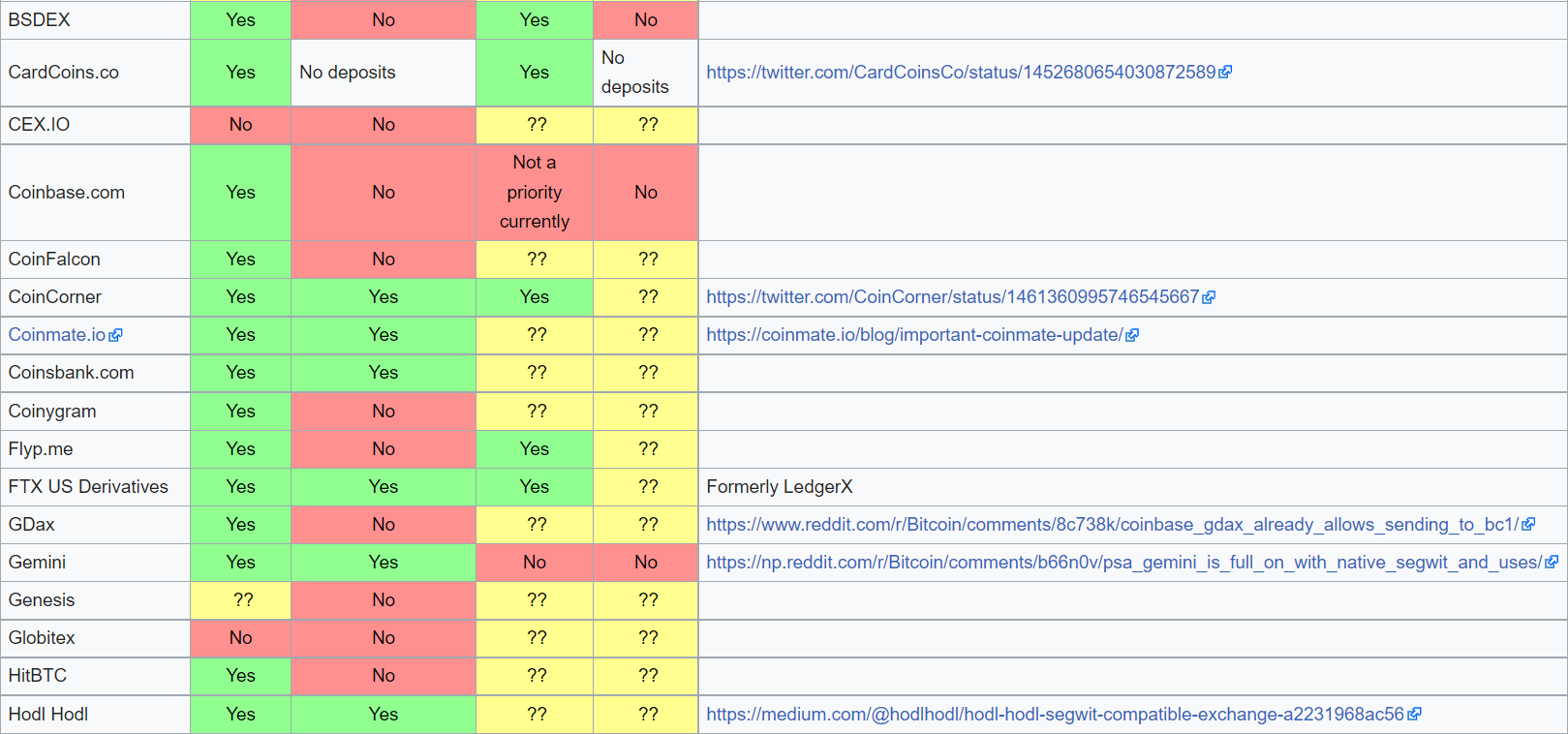
Task: Click the green 'Yes' first-column cell for HitBTC
Action: coord(240,676)
